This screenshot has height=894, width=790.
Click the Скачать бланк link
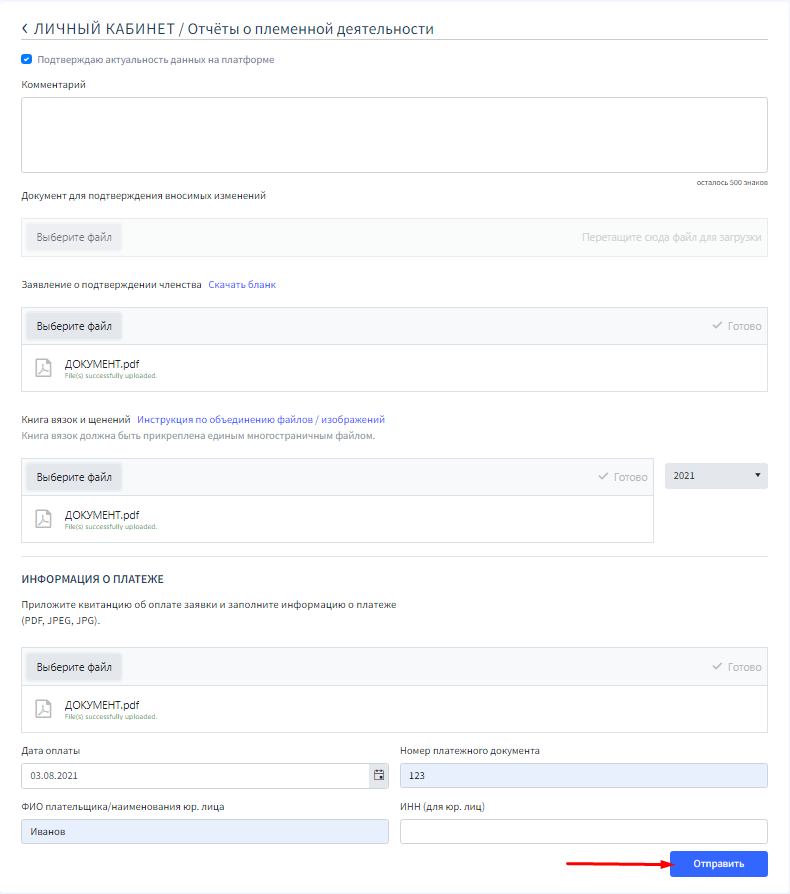[242, 285]
